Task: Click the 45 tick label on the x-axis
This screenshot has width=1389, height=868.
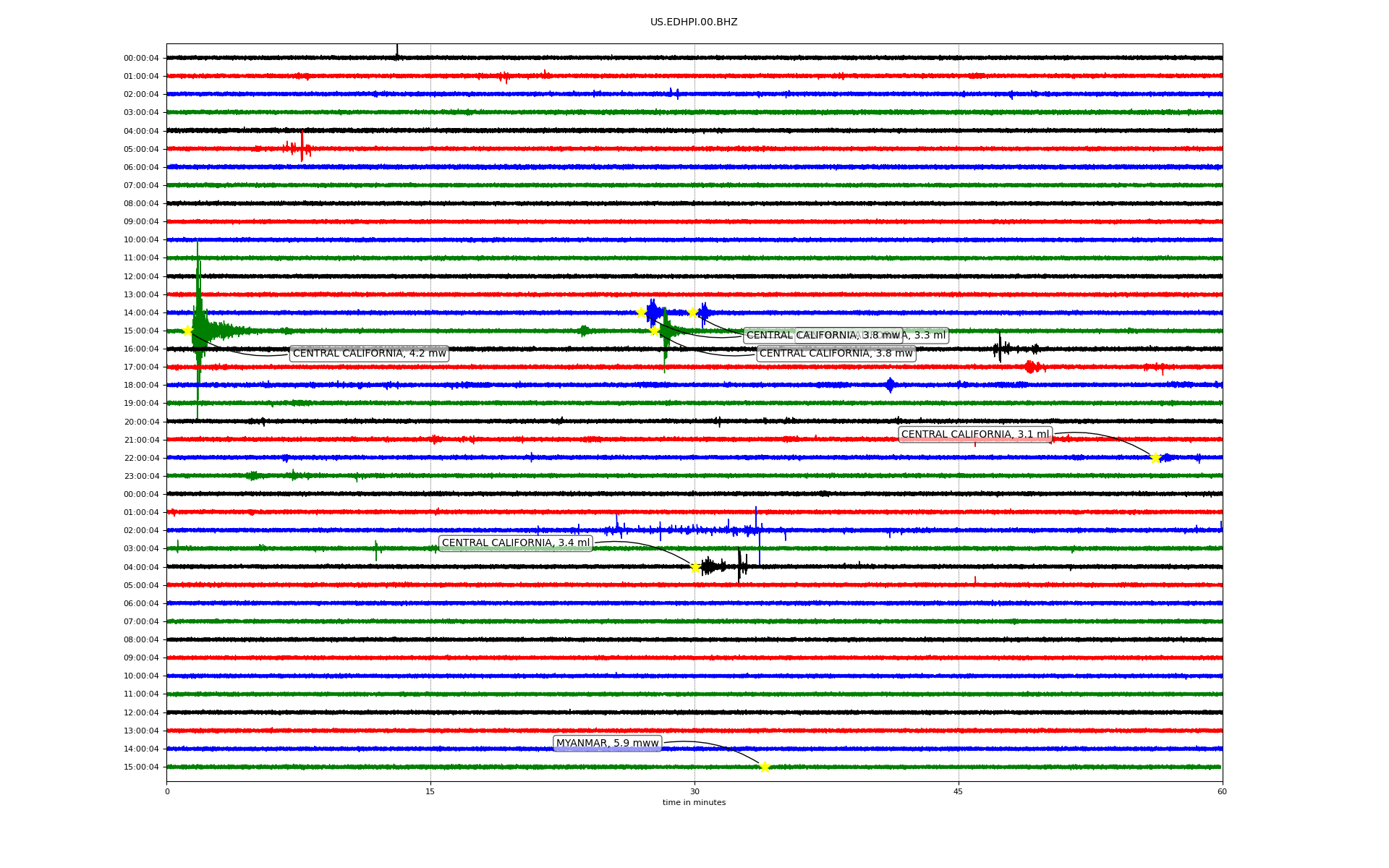Action: [958, 791]
